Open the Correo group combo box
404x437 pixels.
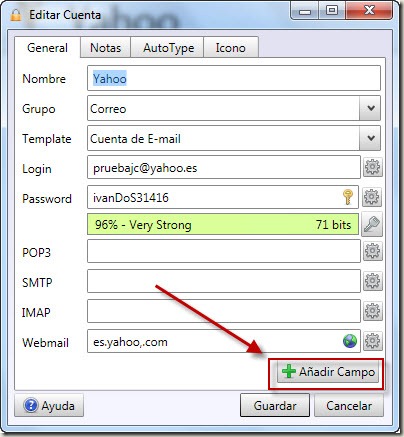[x=234, y=108]
